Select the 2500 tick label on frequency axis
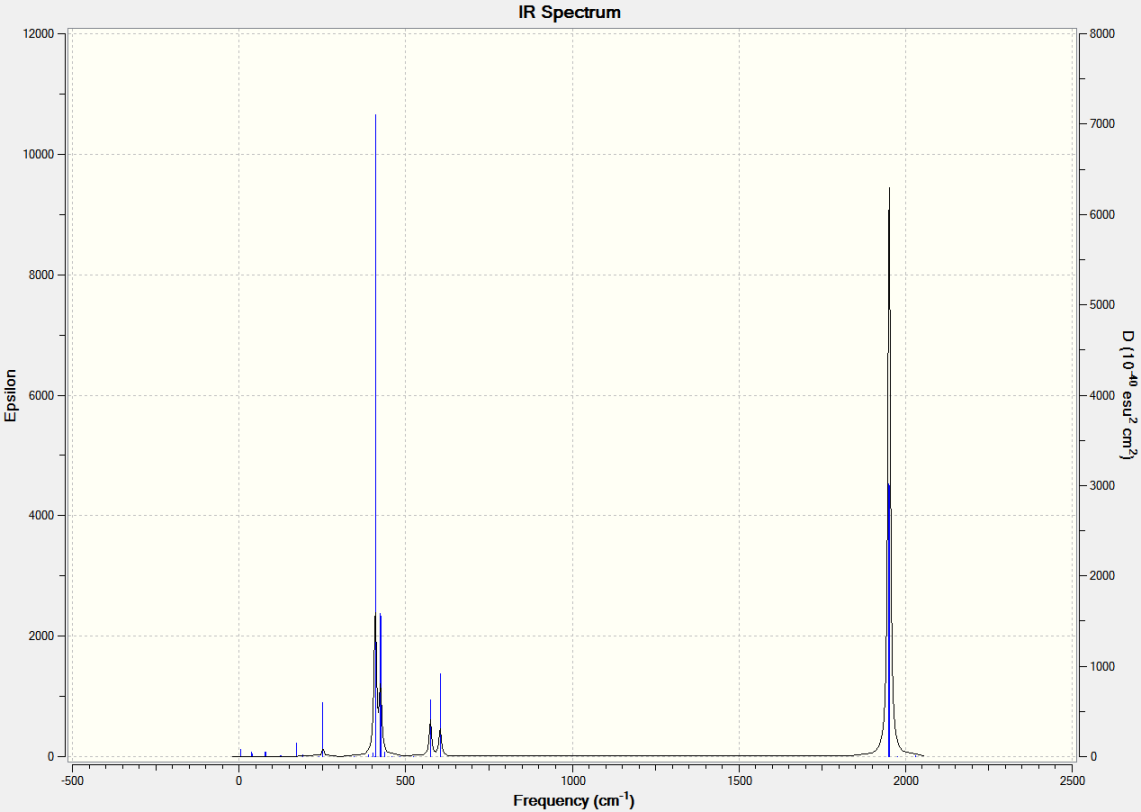 (1073, 780)
